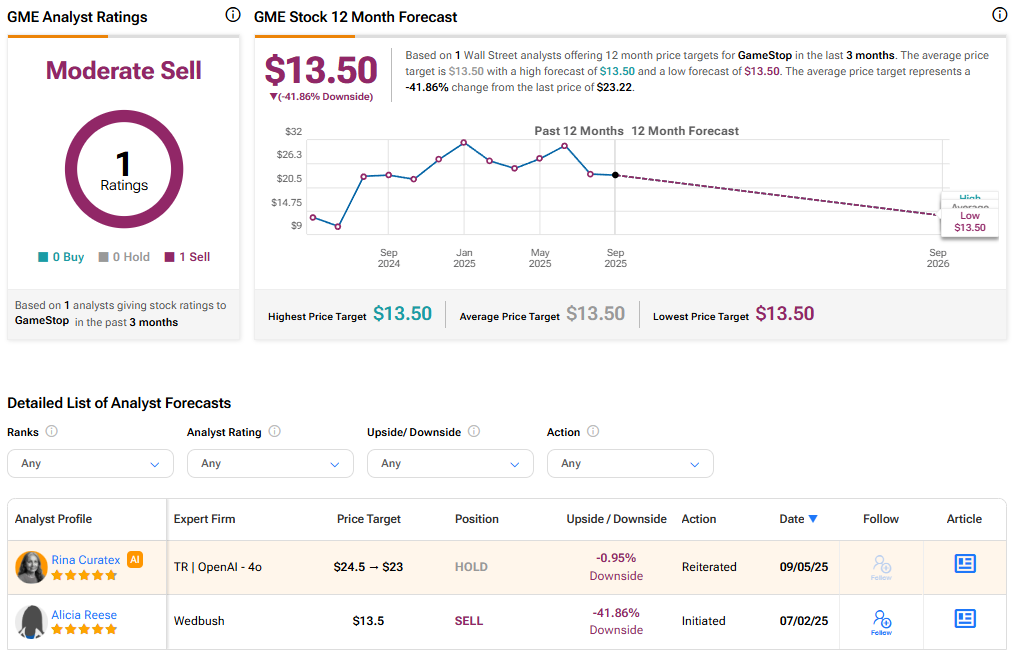Click the $24.5 → $23 price target cell

coord(368,567)
